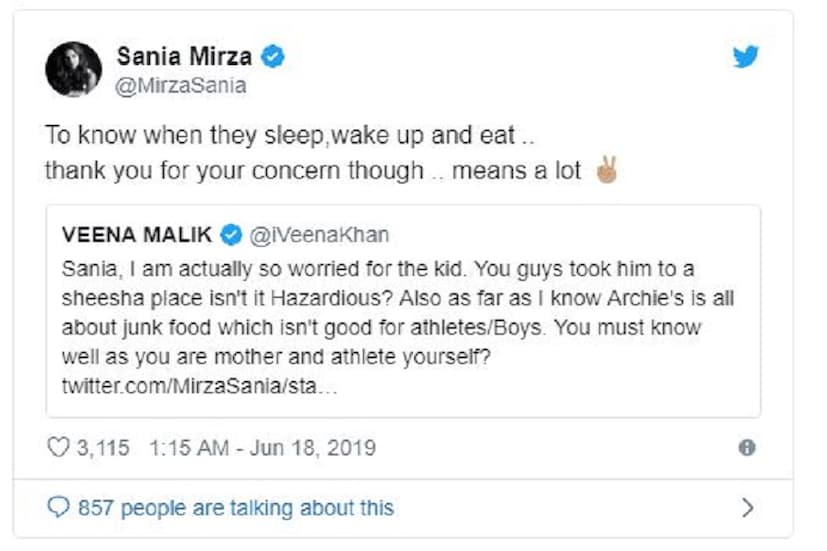Click the 3,115 likes count
This screenshot has height=551, width=827.
(x=103, y=447)
